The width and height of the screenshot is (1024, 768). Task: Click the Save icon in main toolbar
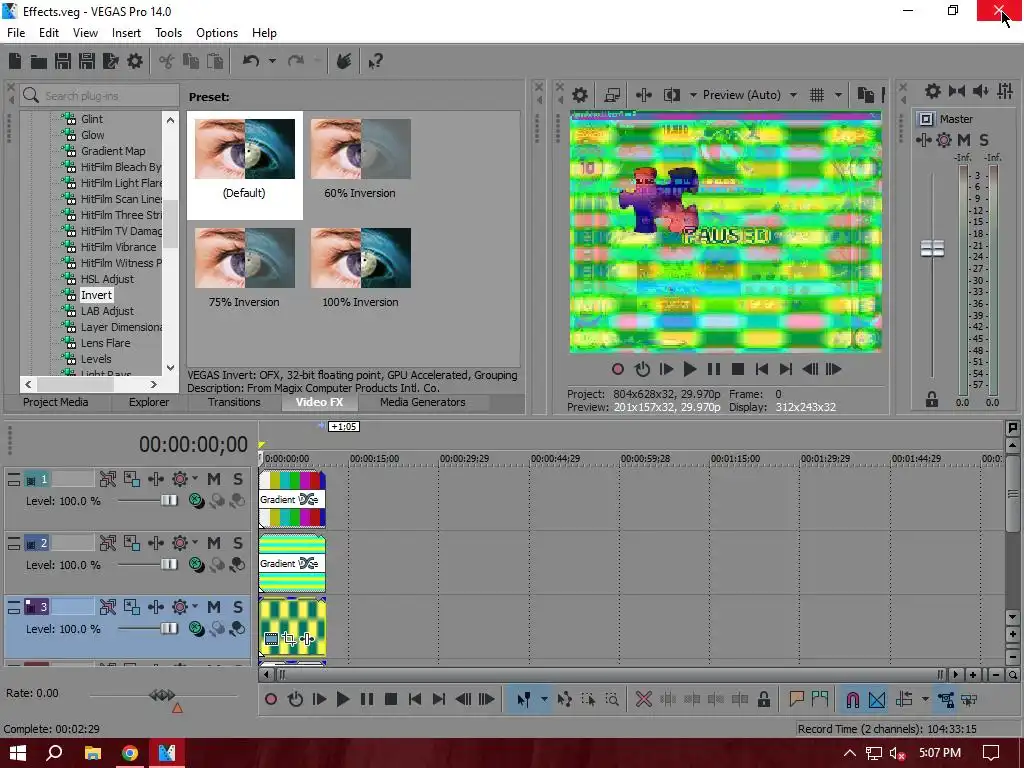pos(63,61)
